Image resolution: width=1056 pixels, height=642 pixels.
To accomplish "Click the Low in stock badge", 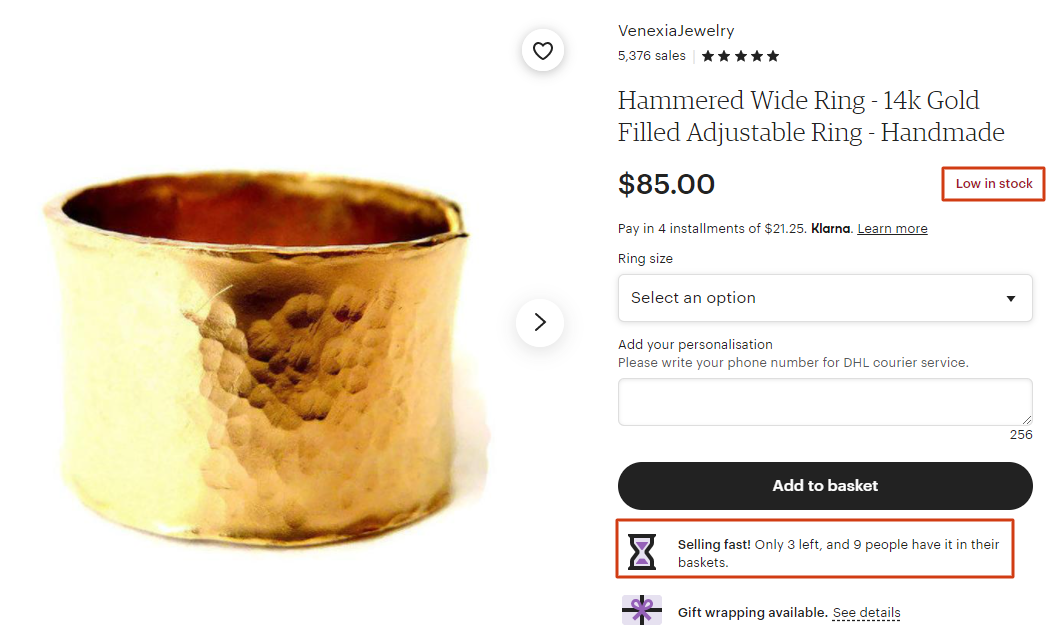I will point(993,184).
